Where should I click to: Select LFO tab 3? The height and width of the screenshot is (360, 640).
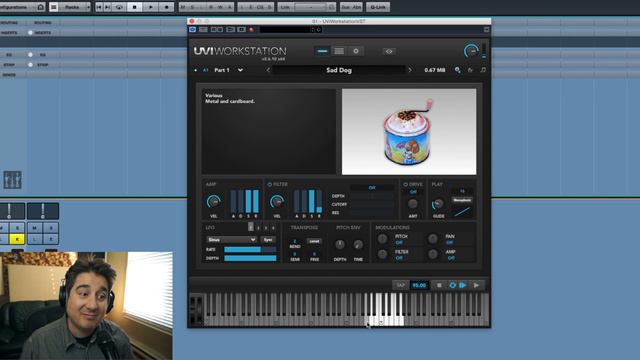[266, 227]
